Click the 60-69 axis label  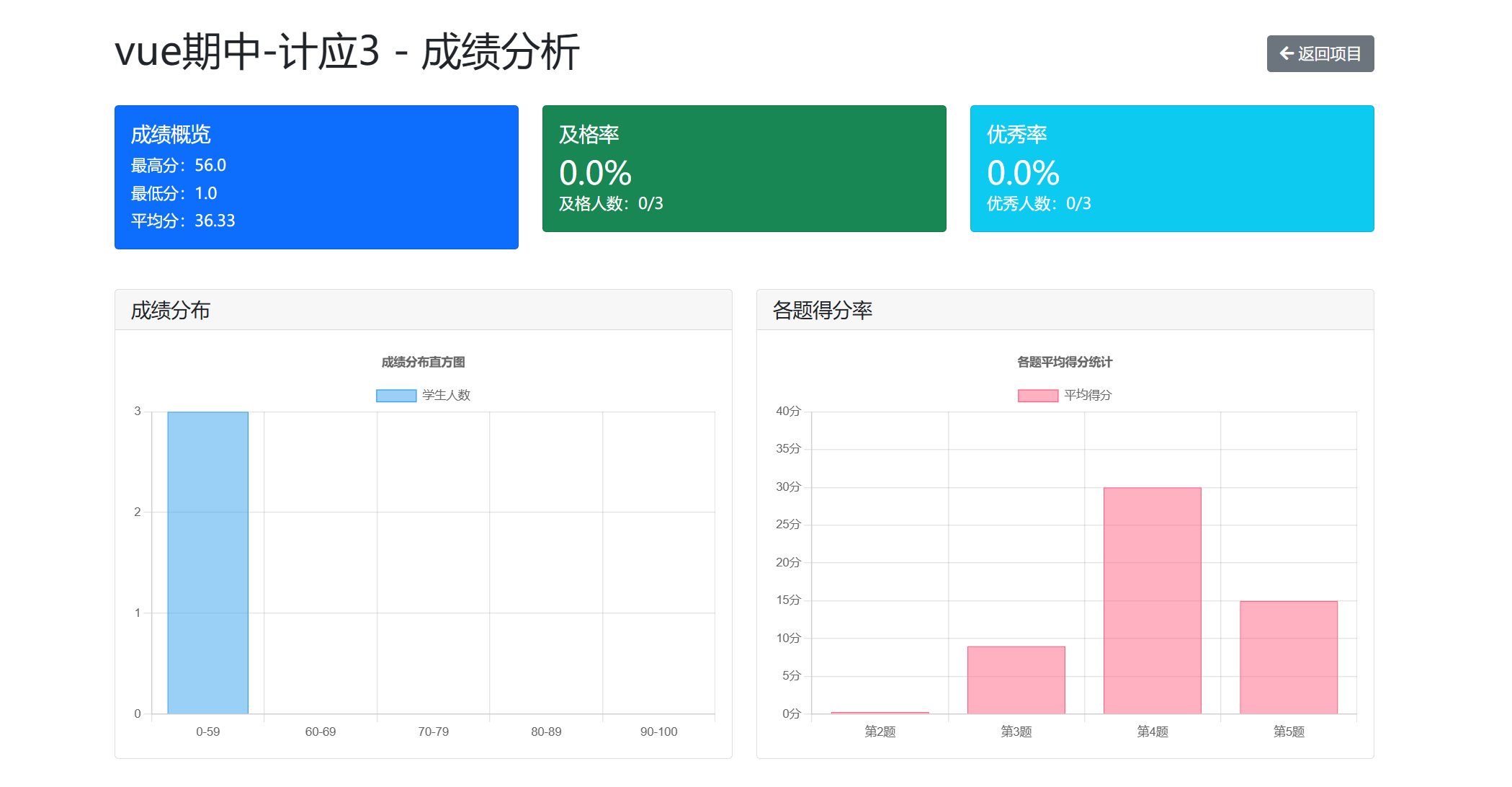(x=321, y=732)
